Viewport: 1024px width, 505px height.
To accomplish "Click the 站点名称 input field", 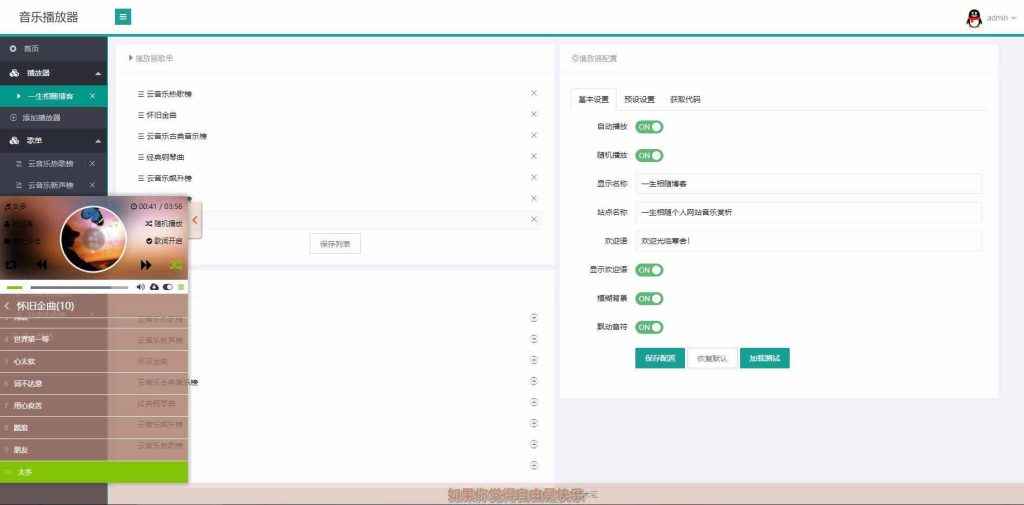I will (808, 212).
